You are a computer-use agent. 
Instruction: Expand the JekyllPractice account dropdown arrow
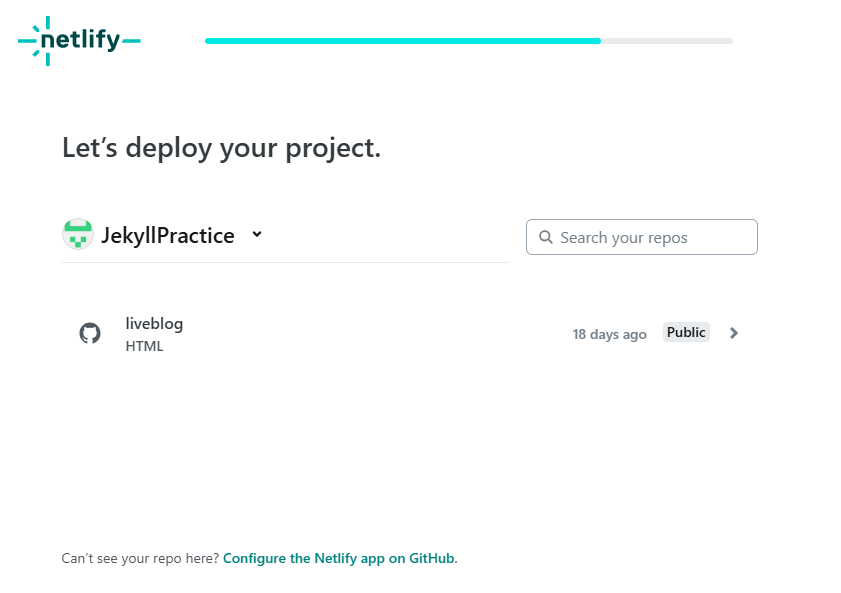tap(257, 234)
